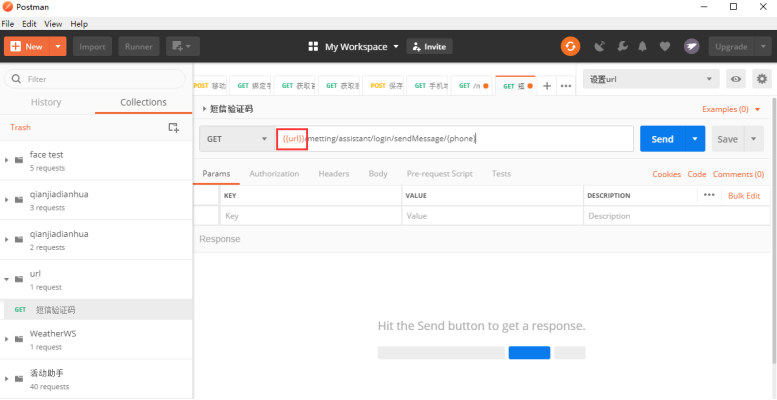Image resolution: width=777 pixels, height=400 pixels.
Task: Click the Key input cell
Action: (311, 216)
